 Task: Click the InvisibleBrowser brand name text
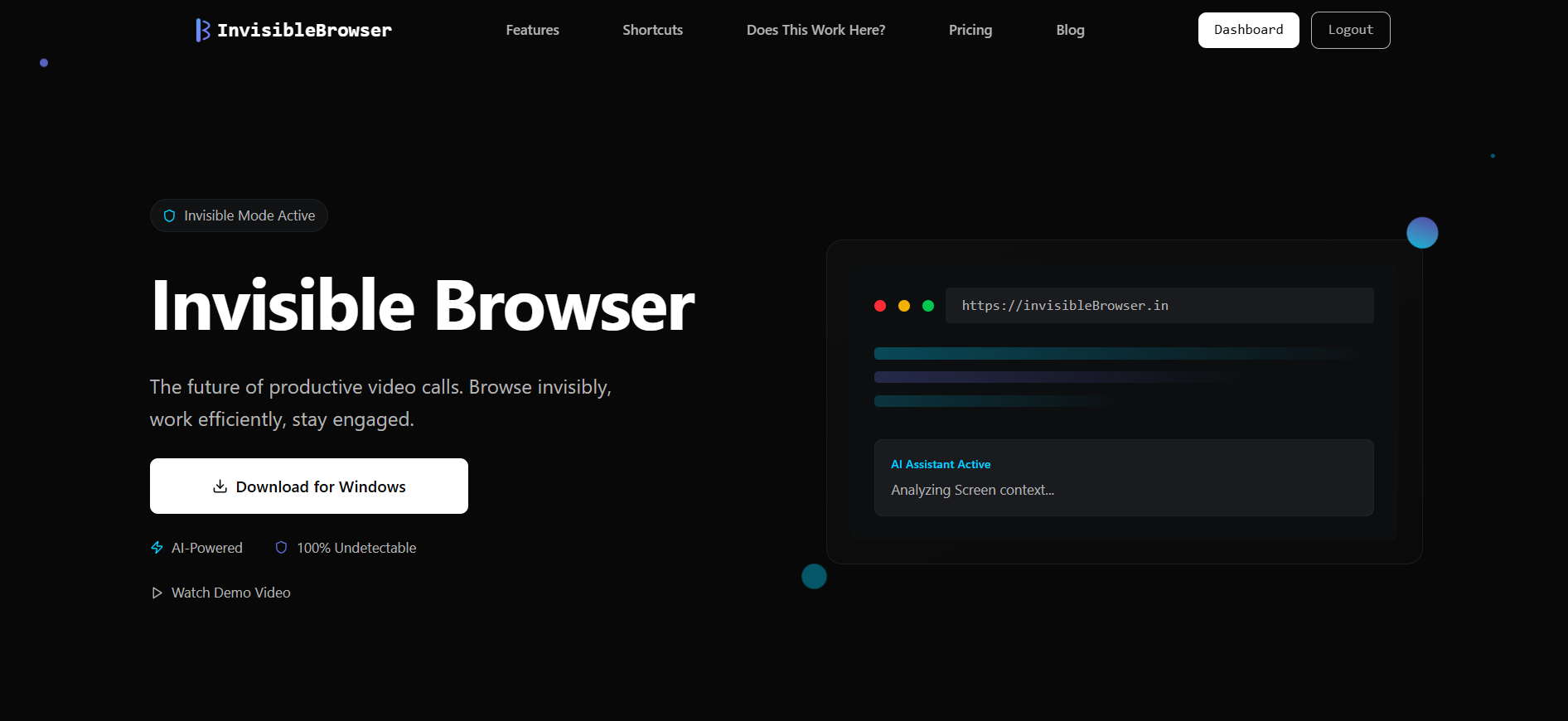[304, 30]
